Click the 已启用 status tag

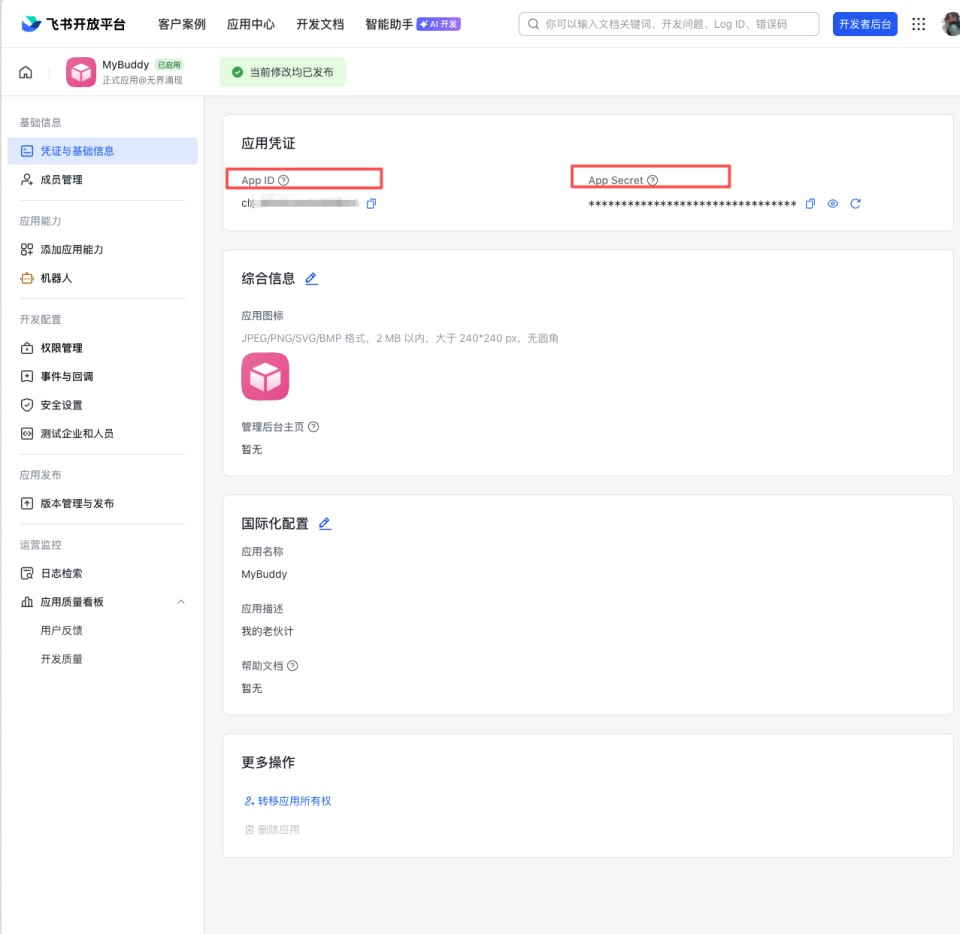[170, 64]
